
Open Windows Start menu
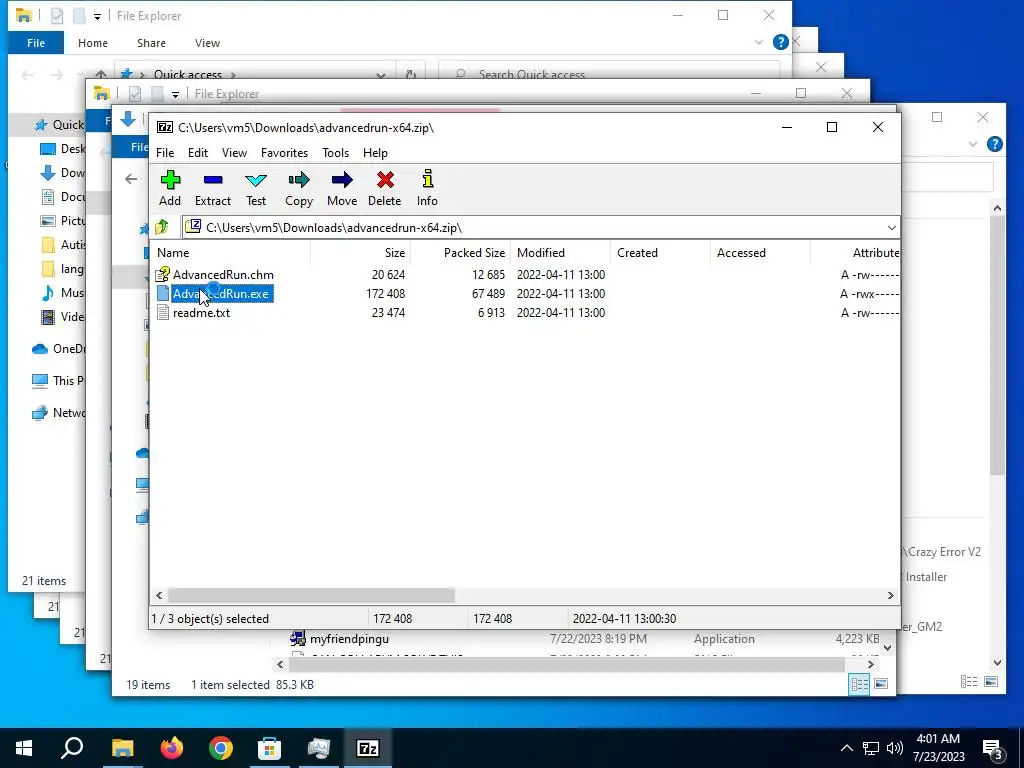pyautogui.click(x=24, y=748)
